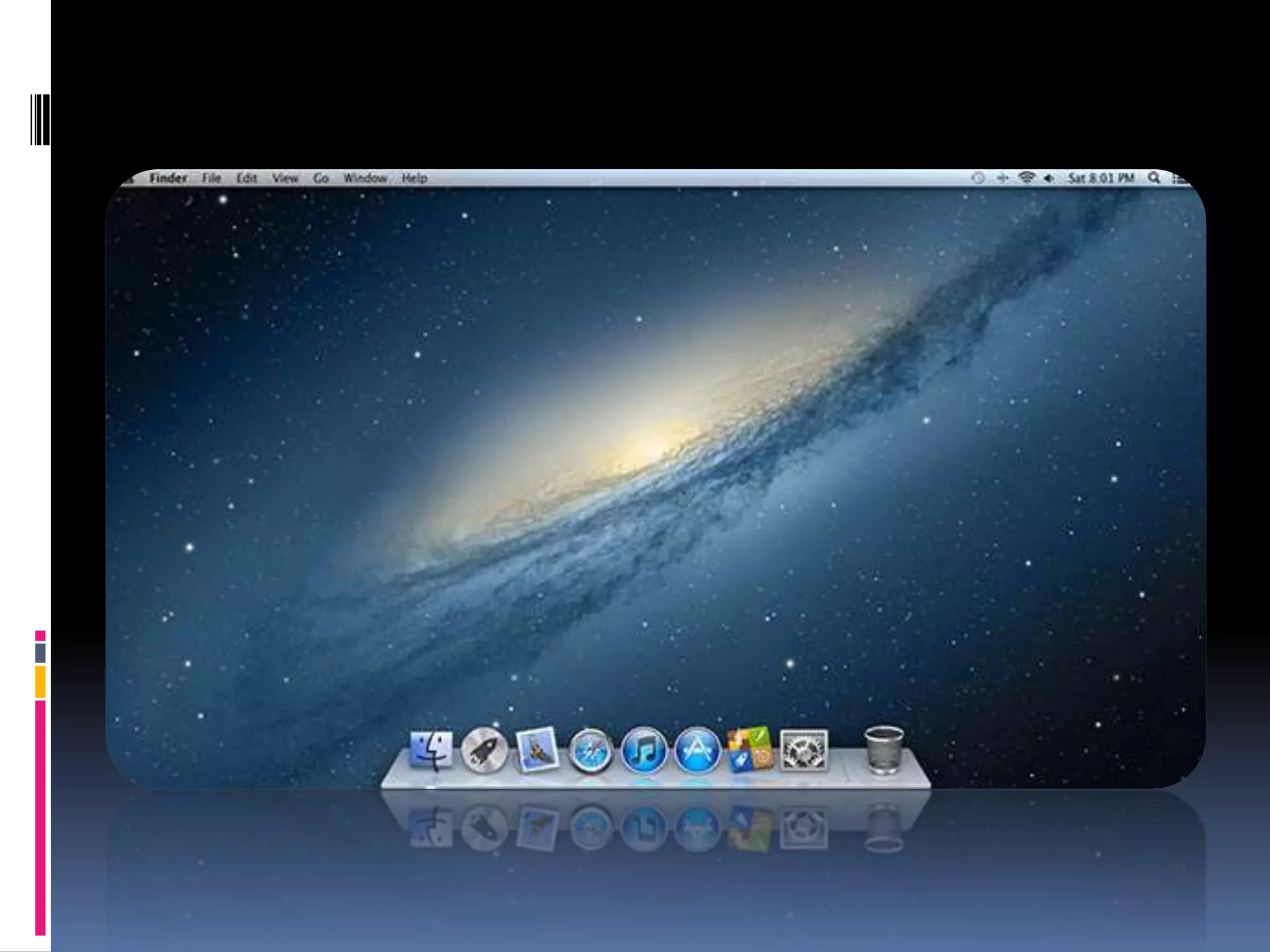This screenshot has width=1270, height=952.
Task: Open the Help menu
Action: coord(414,178)
